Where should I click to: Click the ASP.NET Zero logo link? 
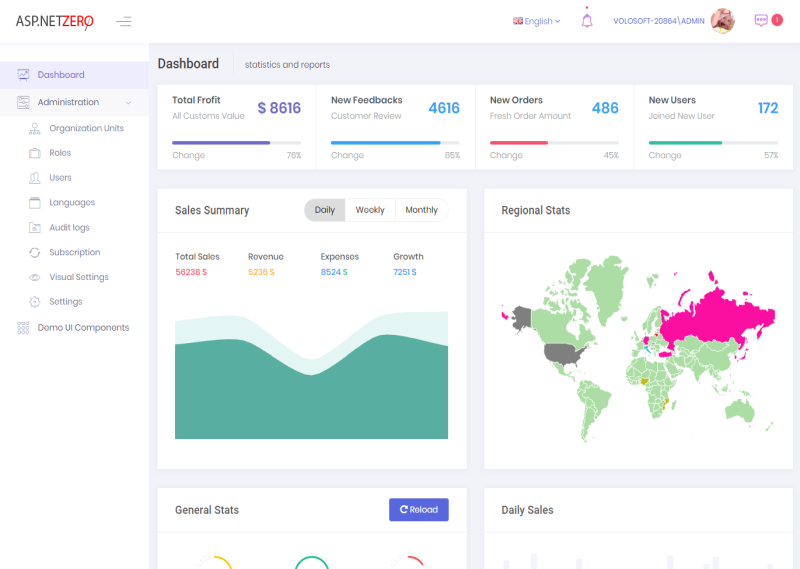(54, 21)
